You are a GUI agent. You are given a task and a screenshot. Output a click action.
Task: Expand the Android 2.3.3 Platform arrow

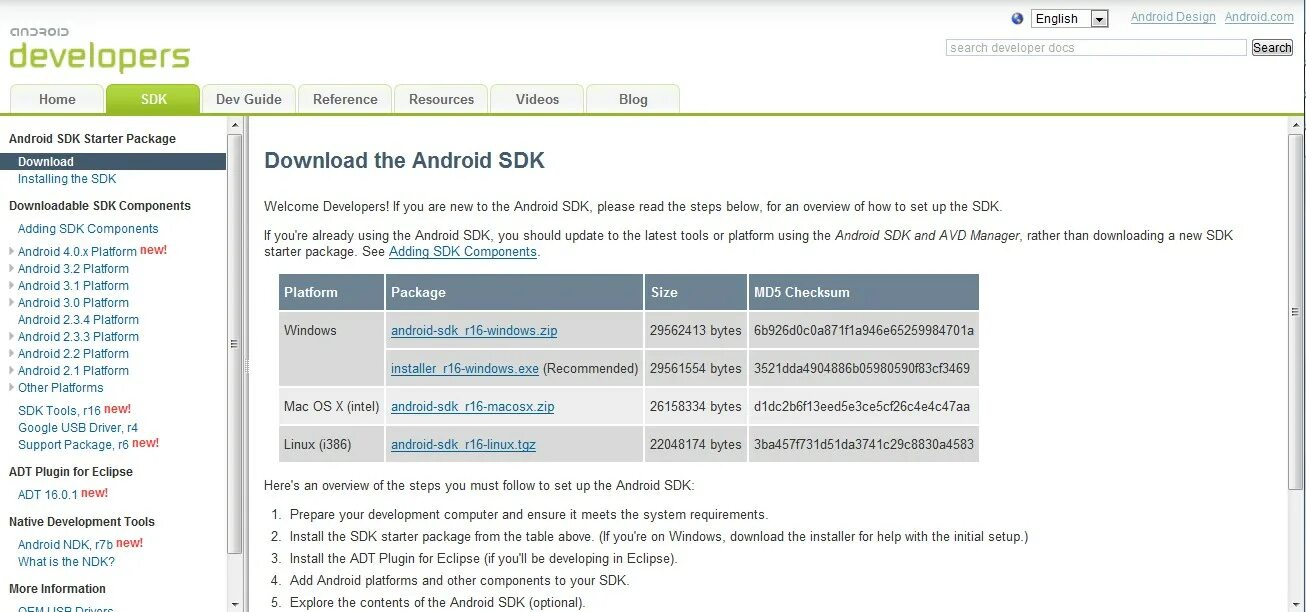pyautogui.click(x=11, y=337)
